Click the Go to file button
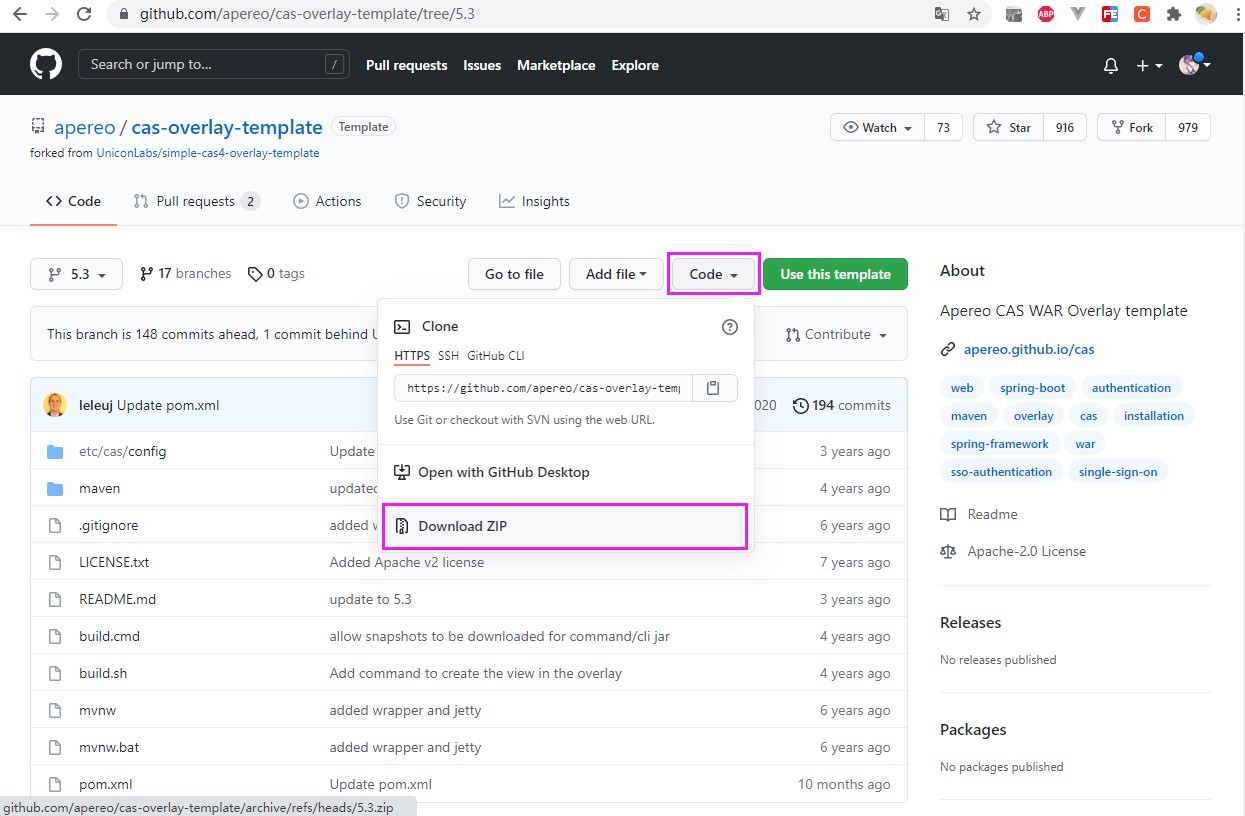The image size is (1245, 816). 514,274
